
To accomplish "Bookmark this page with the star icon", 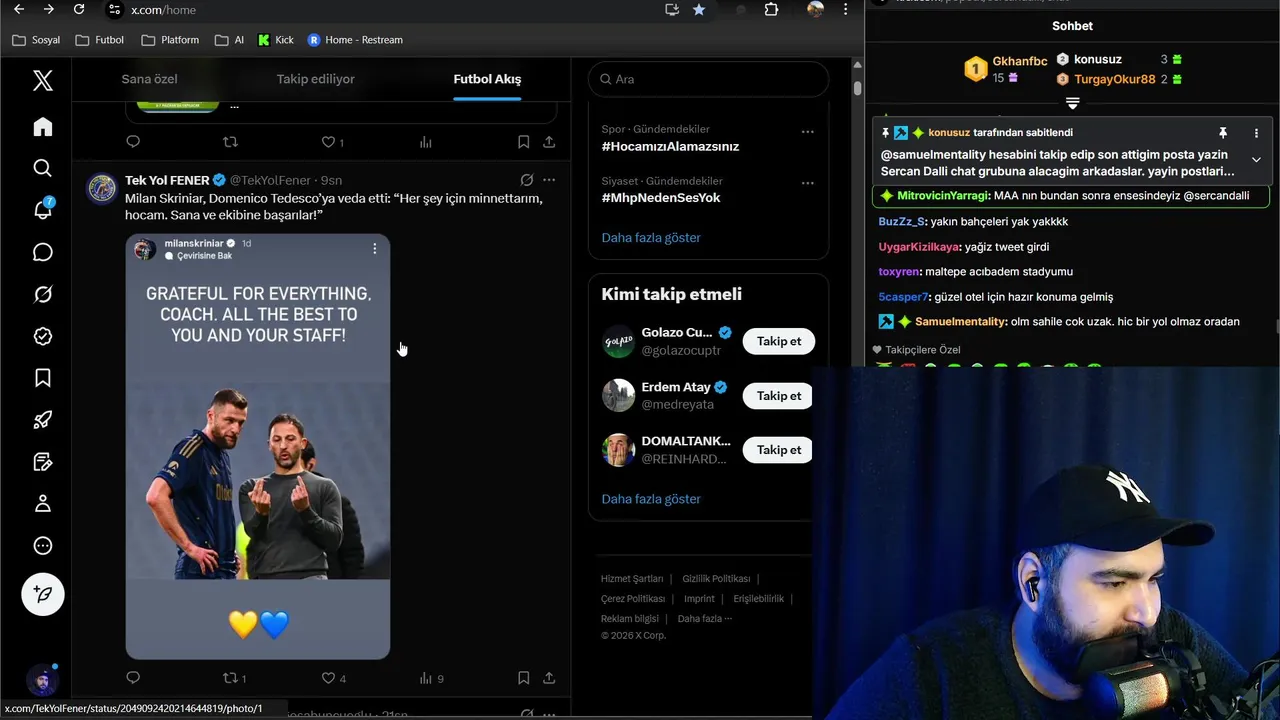I will [699, 9].
